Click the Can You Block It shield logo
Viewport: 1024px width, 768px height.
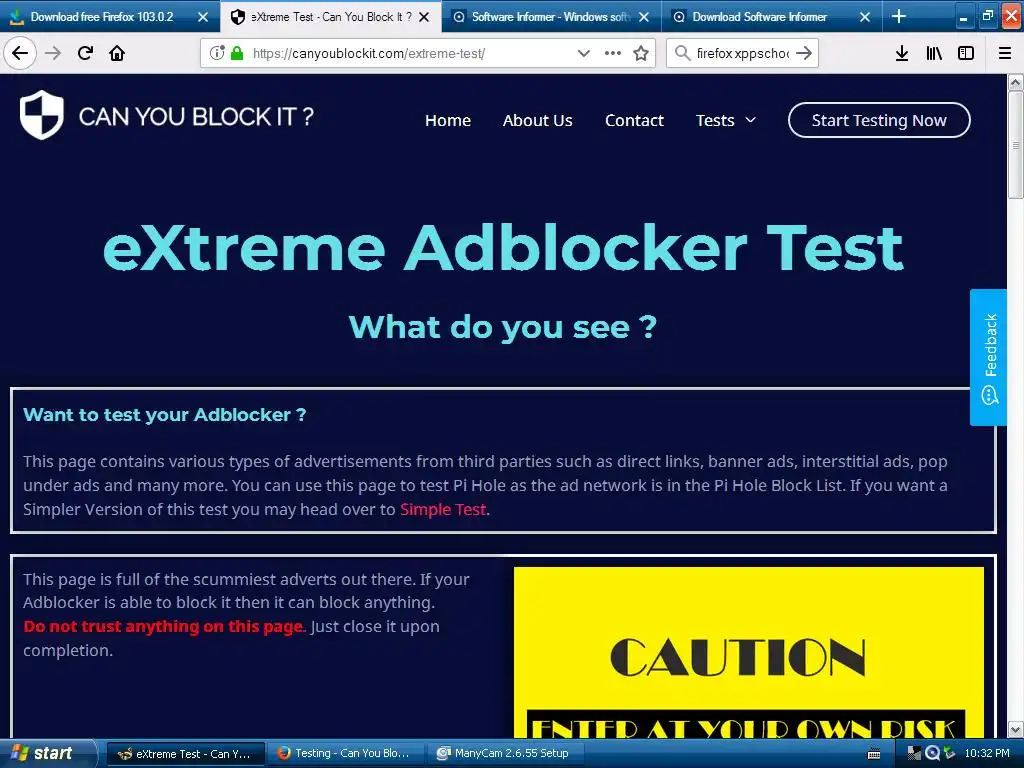click(x=42, y=115)
